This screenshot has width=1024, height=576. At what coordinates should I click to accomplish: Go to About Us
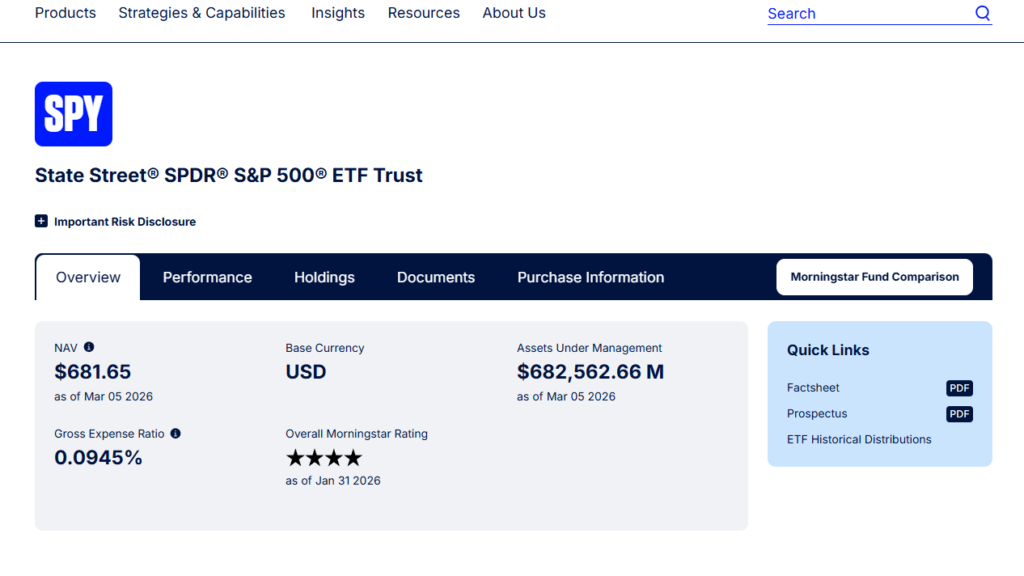tap(513, 13)
